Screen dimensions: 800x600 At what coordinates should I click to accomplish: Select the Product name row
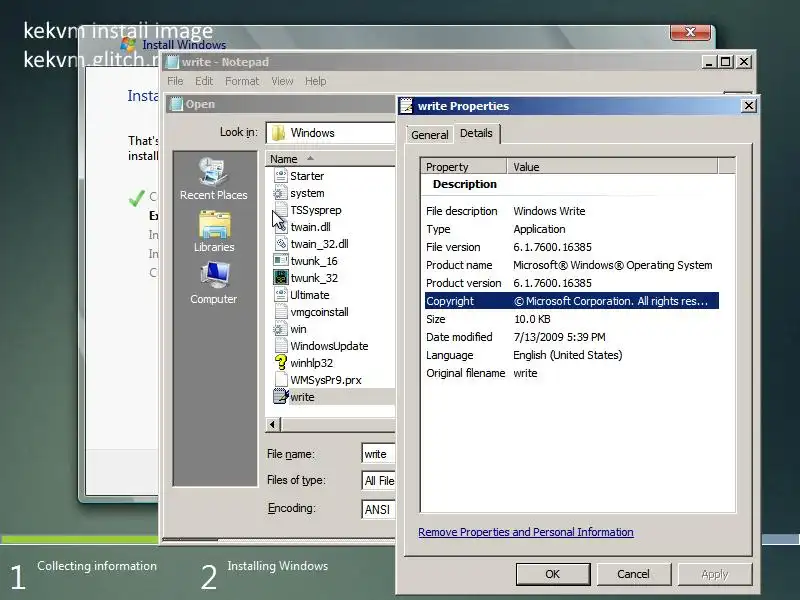(572, 265)
